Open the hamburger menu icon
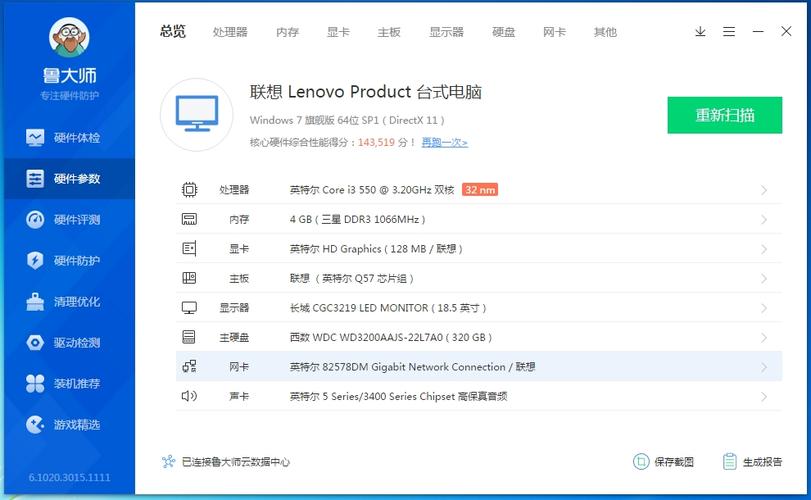Screen dimensions: 811x500 (729, 32)
